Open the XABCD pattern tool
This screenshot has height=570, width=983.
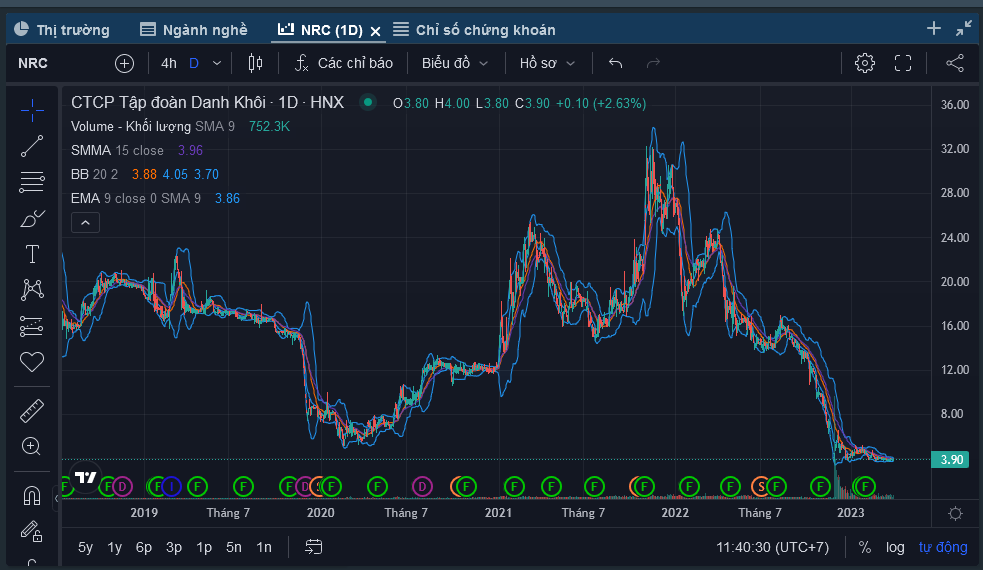[32, 290]
